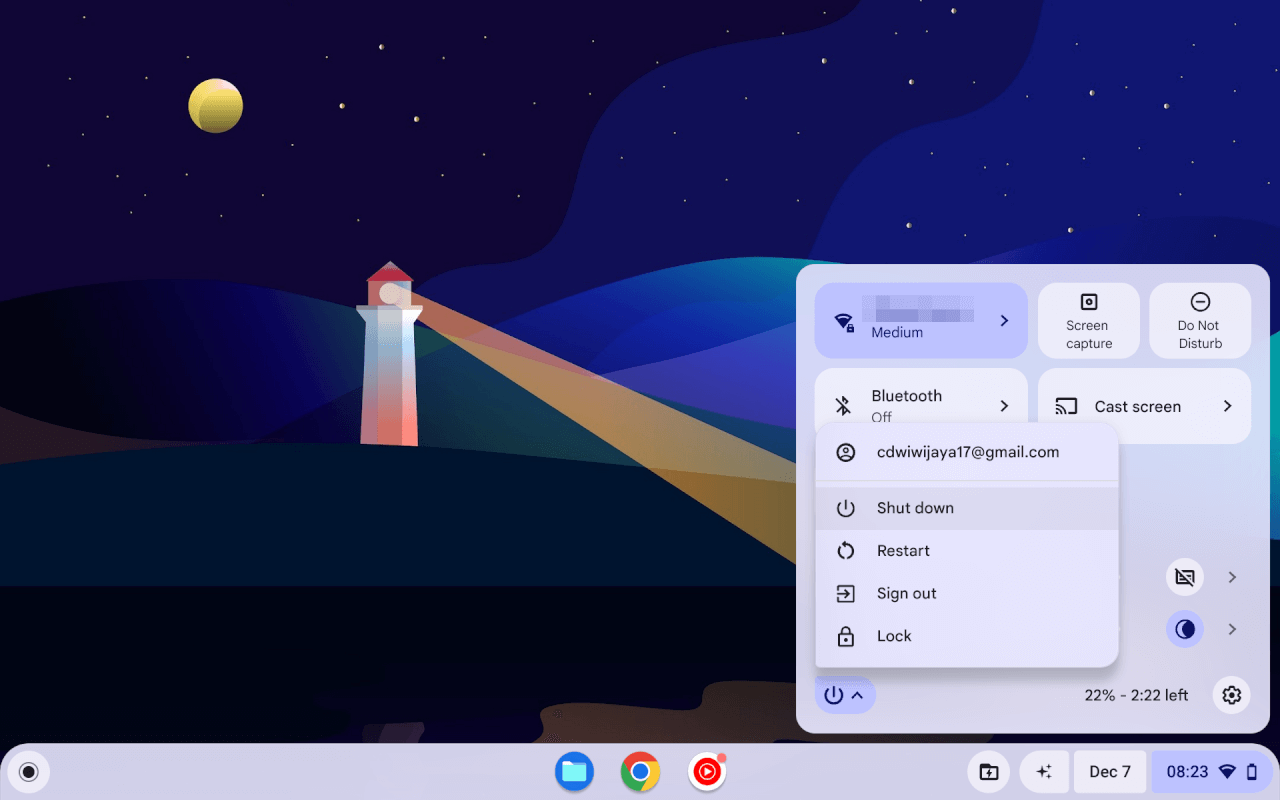Expand Bluetooth options with its chevron
The width and height of the screenshot is (1280, 800).
point(1003,406)
